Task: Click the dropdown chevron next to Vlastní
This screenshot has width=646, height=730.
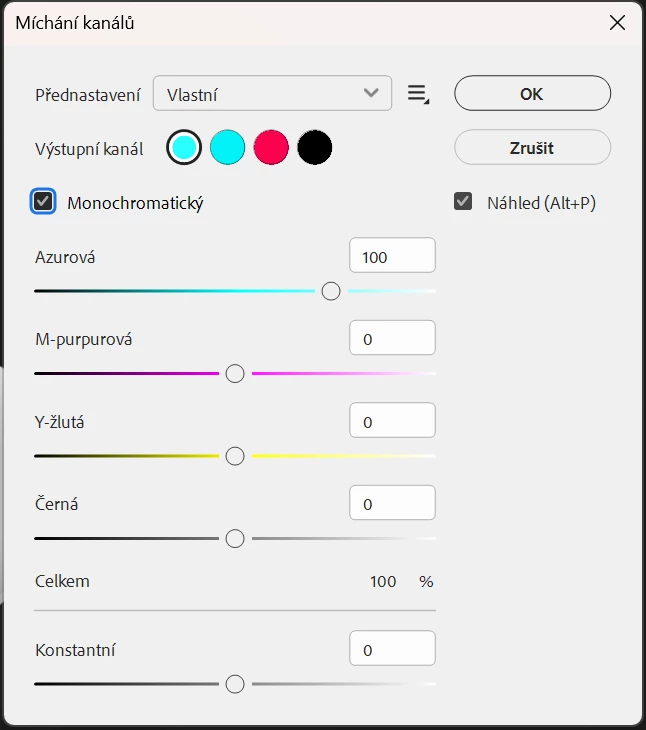Action: [x=371, y=93]
